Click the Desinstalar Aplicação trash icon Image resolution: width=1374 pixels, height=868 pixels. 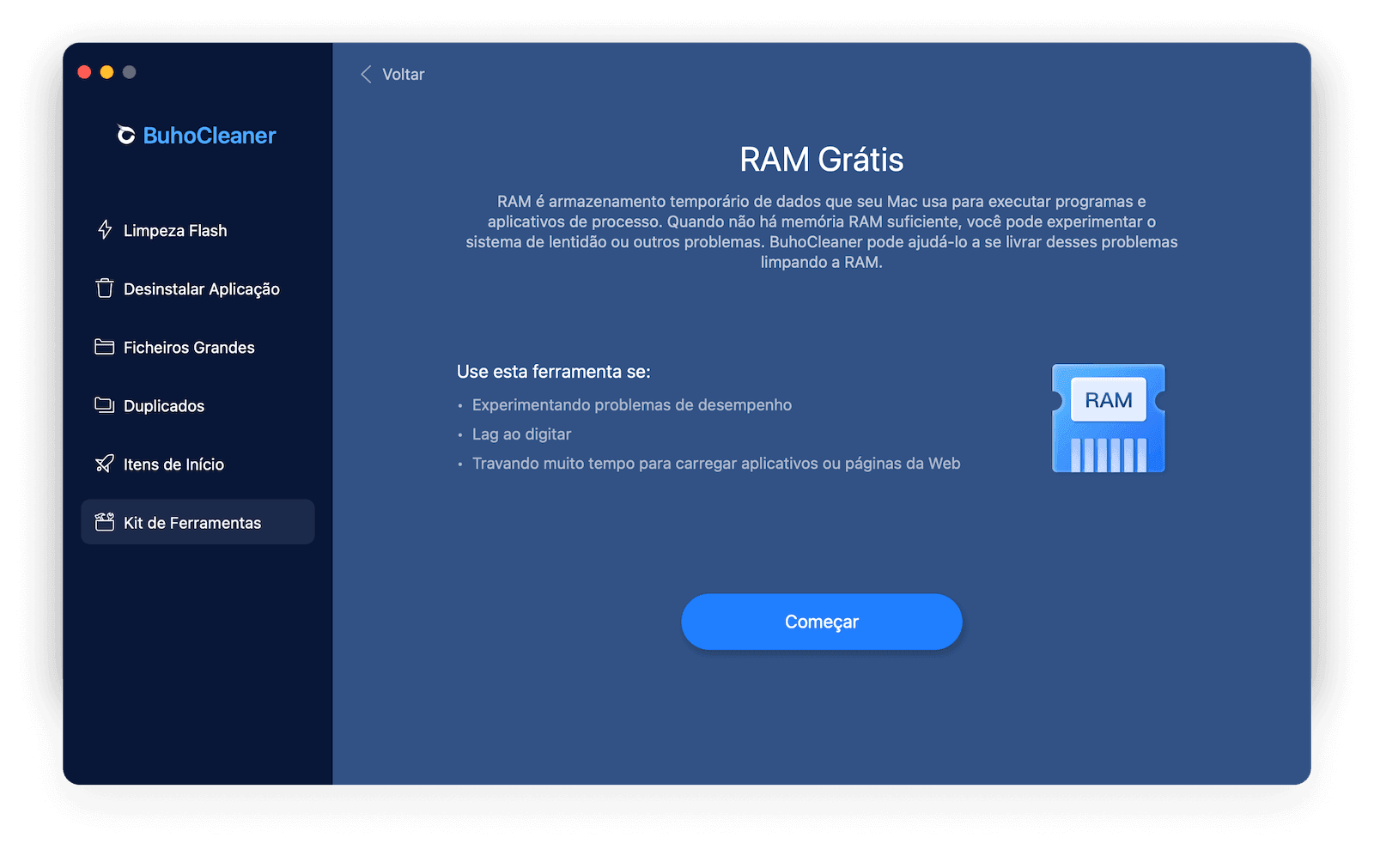pos(103,288)
